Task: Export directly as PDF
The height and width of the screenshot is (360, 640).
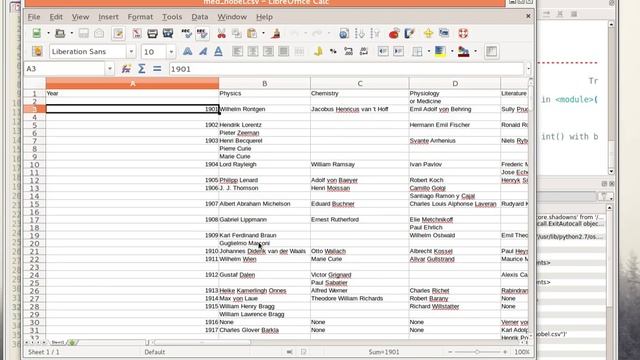Action: point(137,33)
